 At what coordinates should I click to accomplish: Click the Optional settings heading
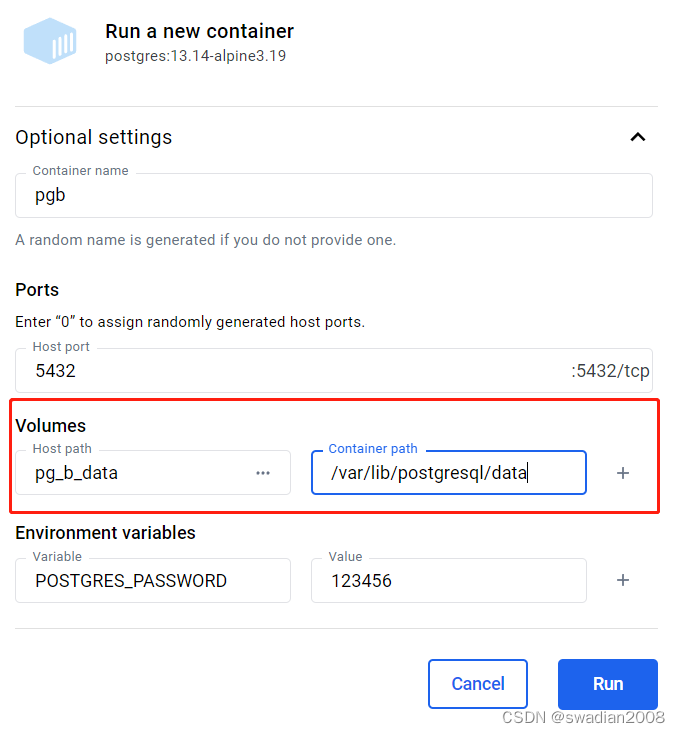pos(94,137)
